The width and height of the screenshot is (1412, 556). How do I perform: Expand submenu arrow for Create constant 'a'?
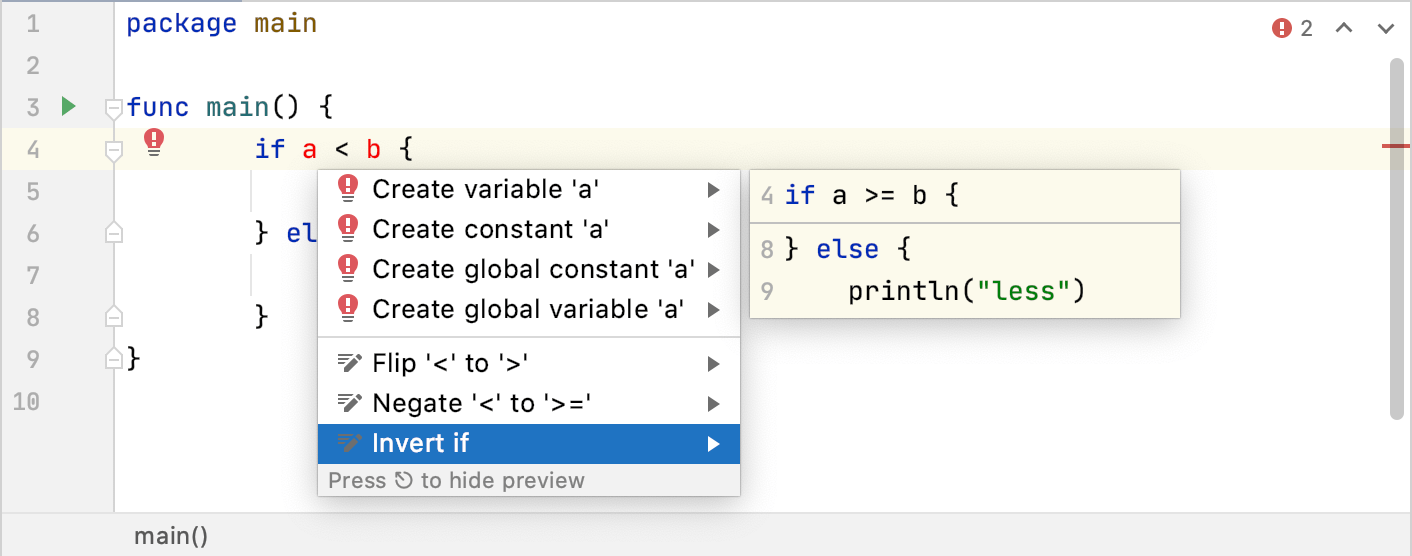(x=713, y=230)
